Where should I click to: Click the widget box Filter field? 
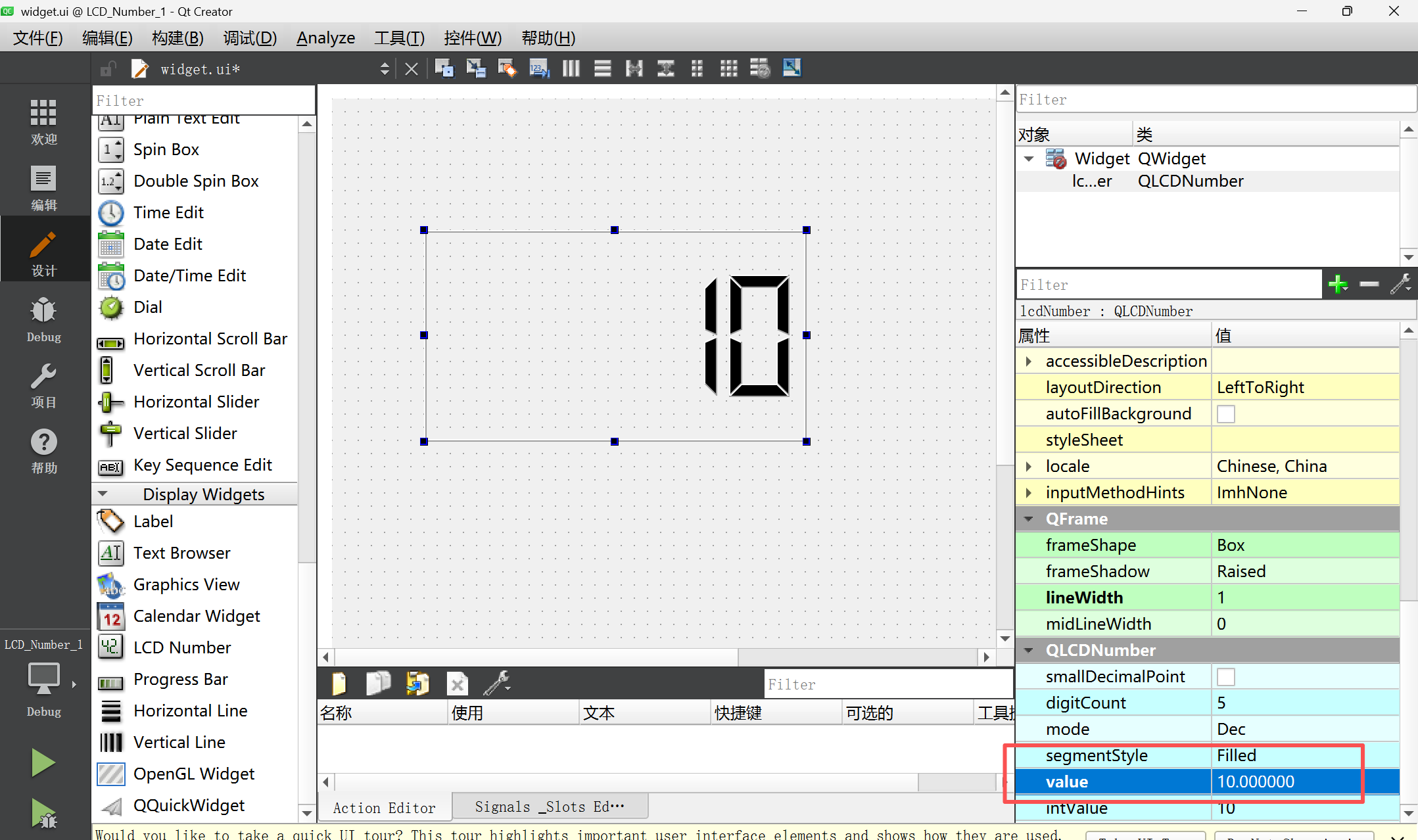[x=204, y=101]
